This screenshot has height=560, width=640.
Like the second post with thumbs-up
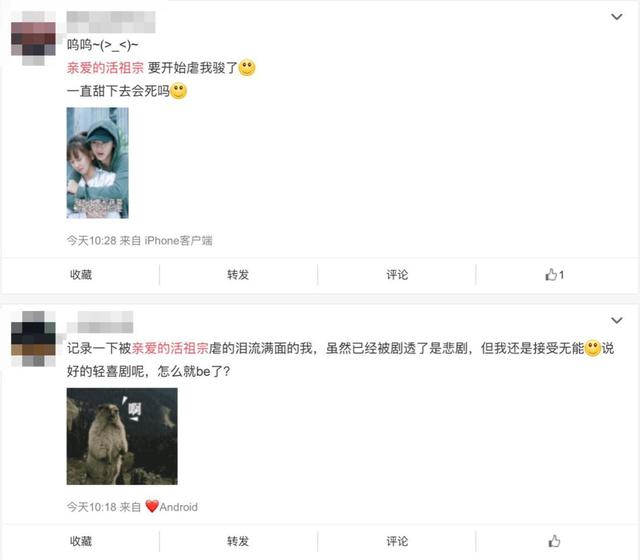554,541
